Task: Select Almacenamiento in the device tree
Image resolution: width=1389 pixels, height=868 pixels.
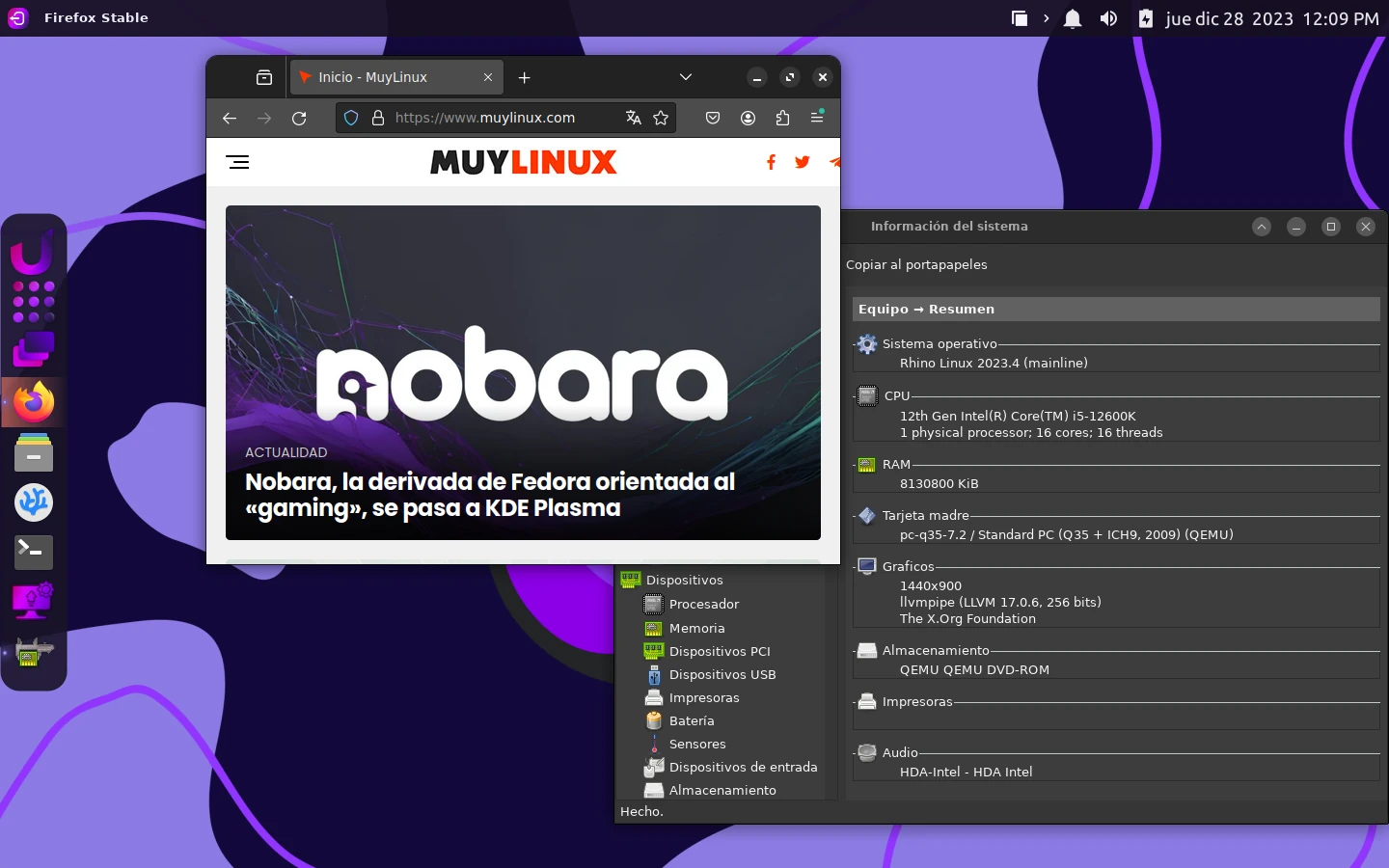Action: (722, 790)
